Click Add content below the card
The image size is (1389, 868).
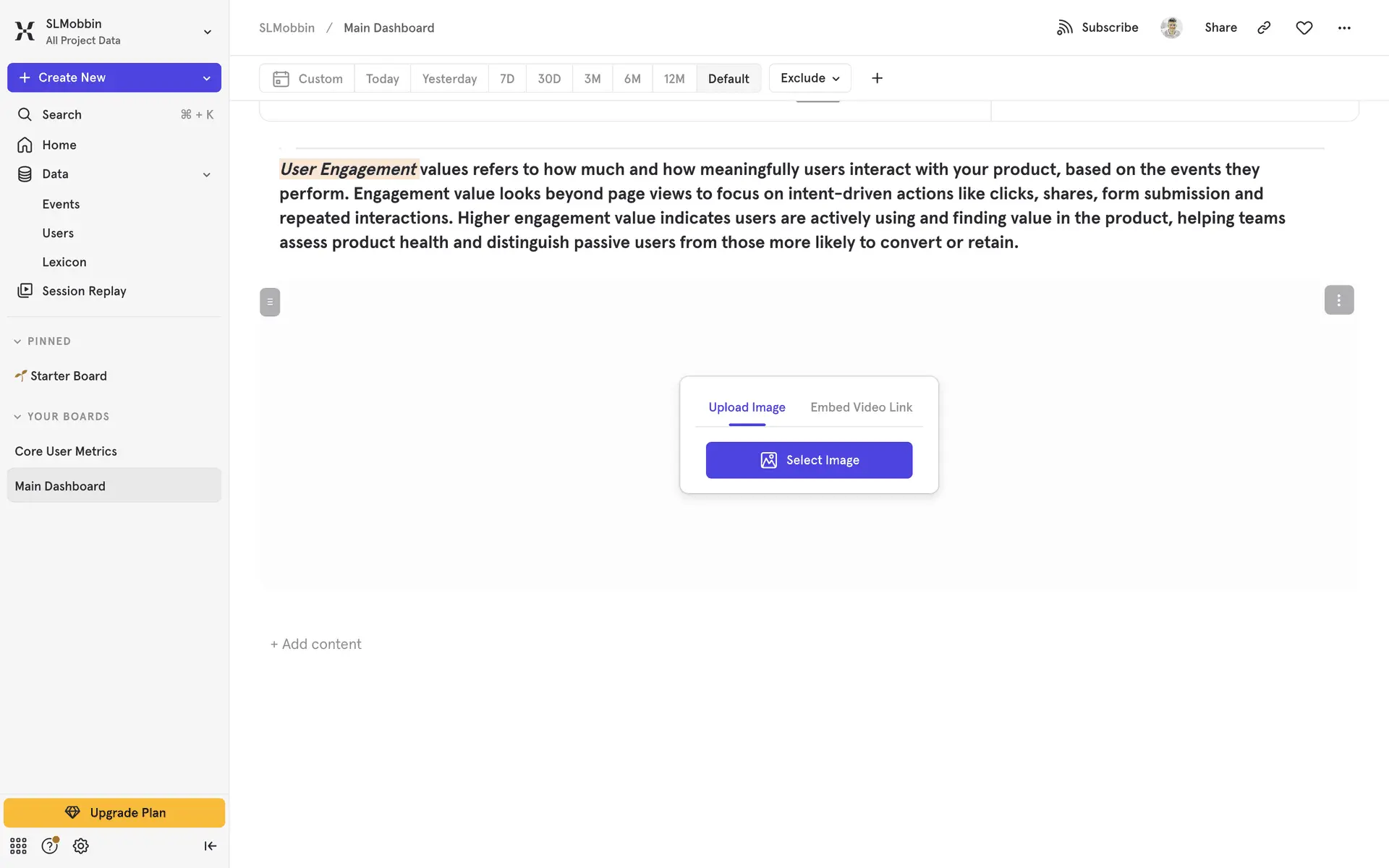(316, 644)
